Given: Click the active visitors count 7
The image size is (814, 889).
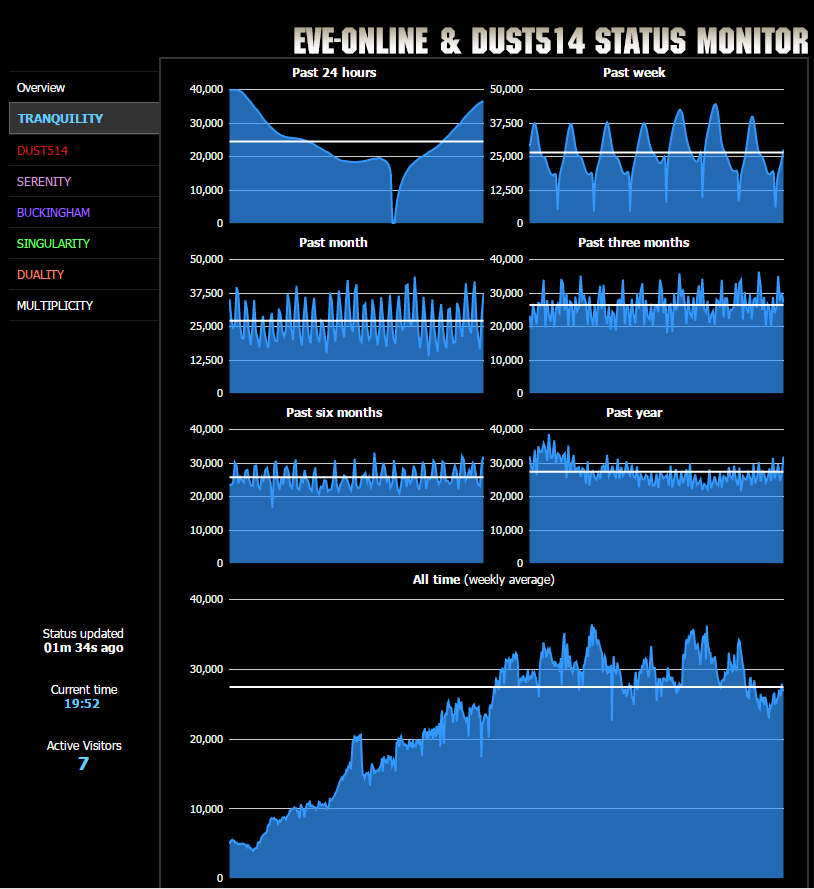Looking at the screenshot, I should click(83, 764).
